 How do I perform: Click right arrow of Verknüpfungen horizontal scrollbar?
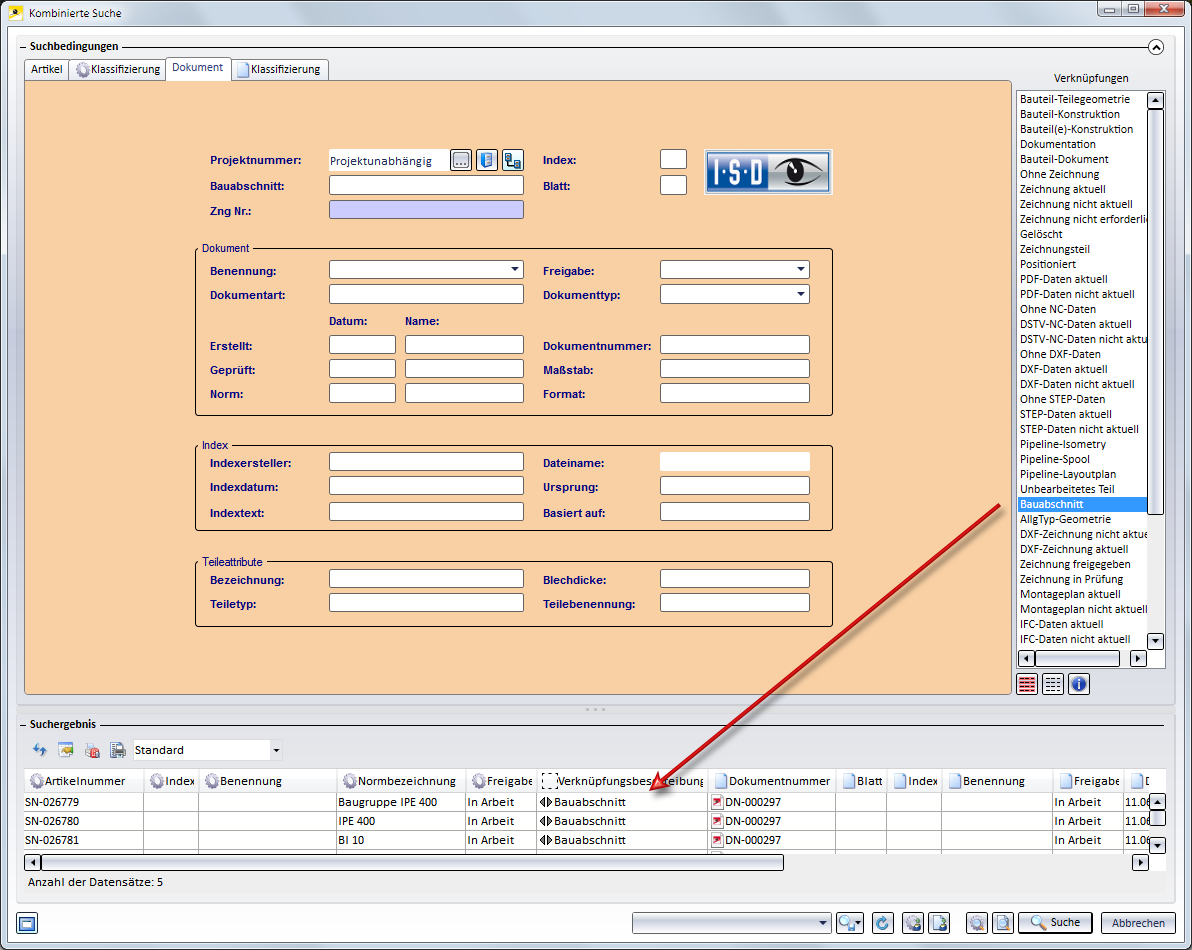coord(1138,658)
